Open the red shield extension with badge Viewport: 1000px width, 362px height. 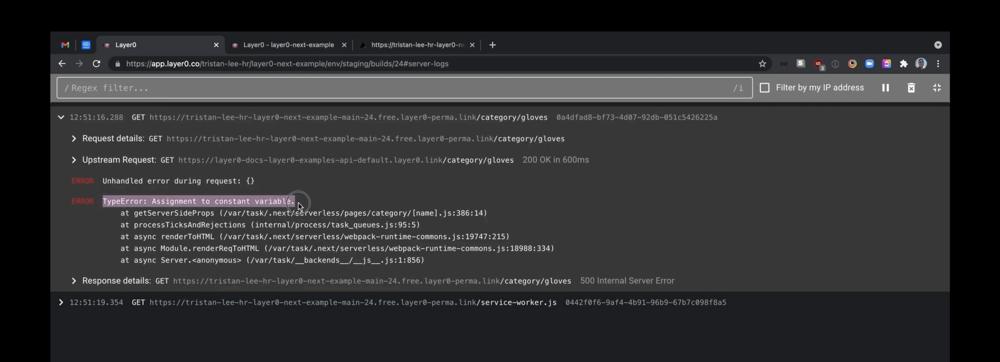(819, 64)
